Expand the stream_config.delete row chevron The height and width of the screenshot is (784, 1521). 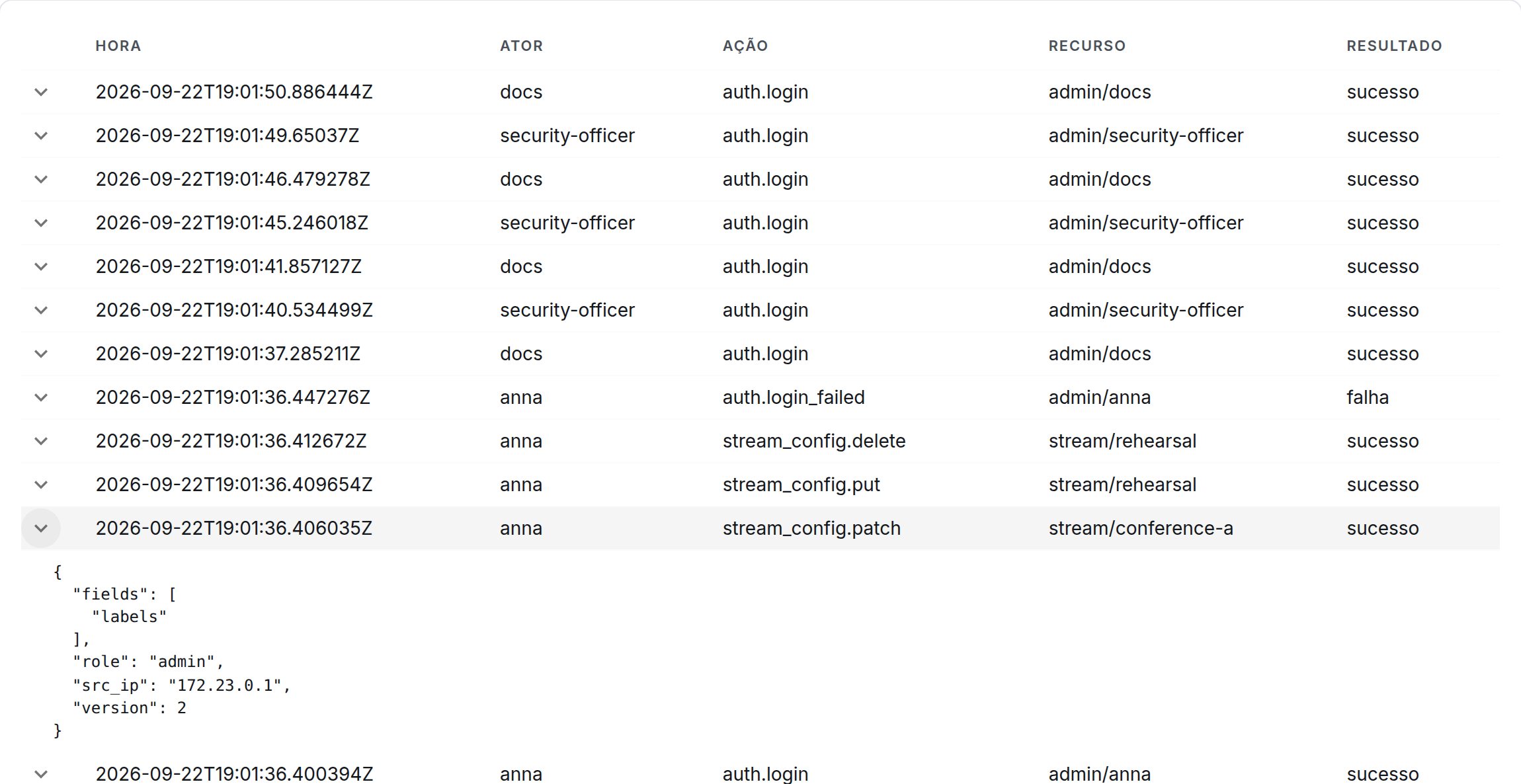41,441
